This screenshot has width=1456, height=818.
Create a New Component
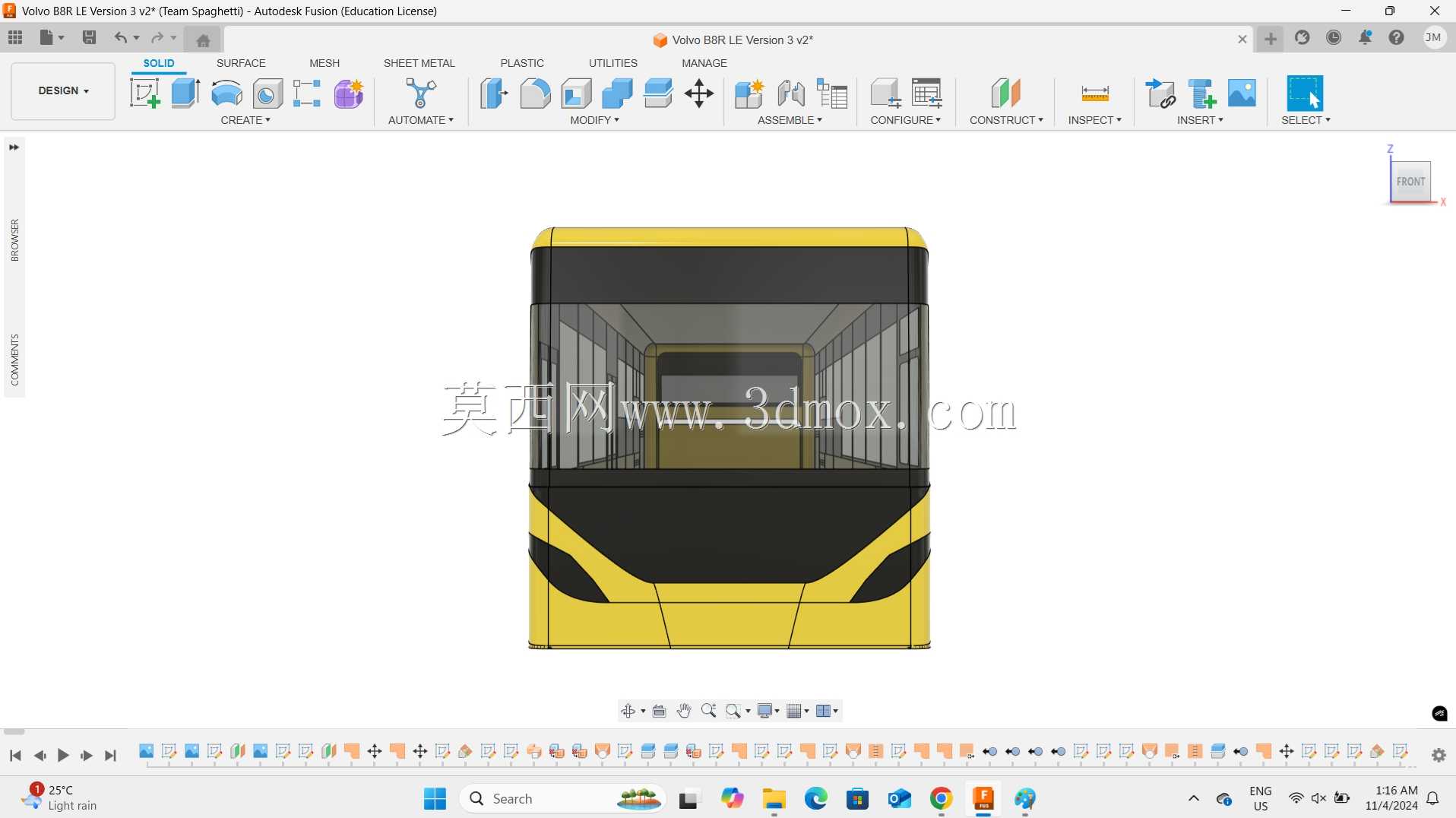point(749,94)
